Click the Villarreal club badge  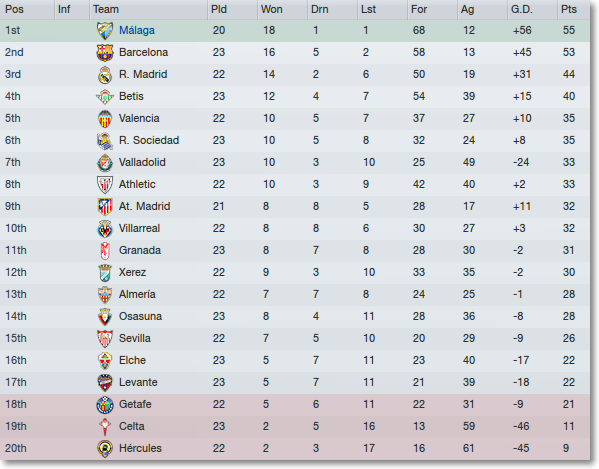pos(105,229)
